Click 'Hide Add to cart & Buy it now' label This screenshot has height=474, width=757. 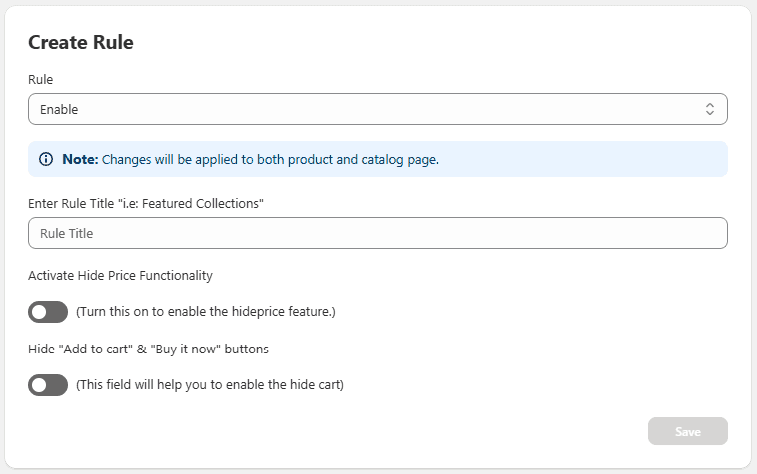(x=148, y=349)
